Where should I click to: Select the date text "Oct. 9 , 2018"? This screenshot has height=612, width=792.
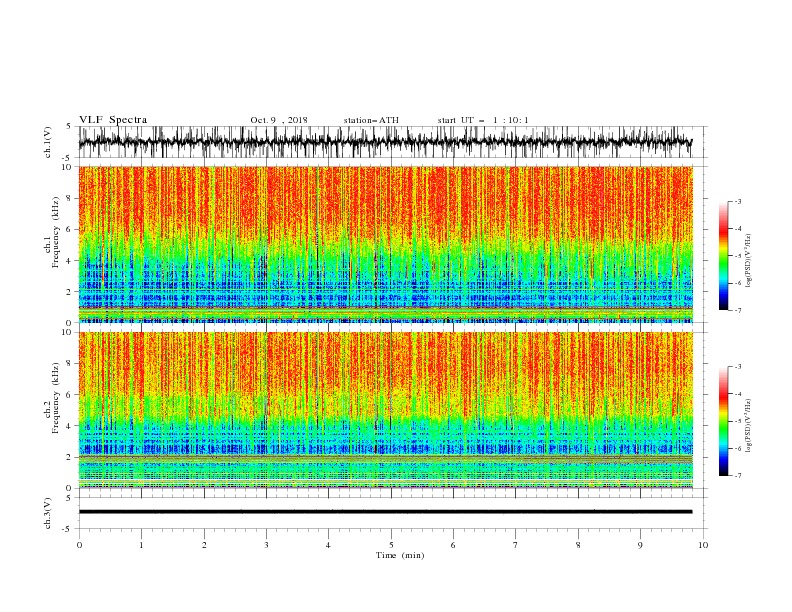(x=279, y=120)
